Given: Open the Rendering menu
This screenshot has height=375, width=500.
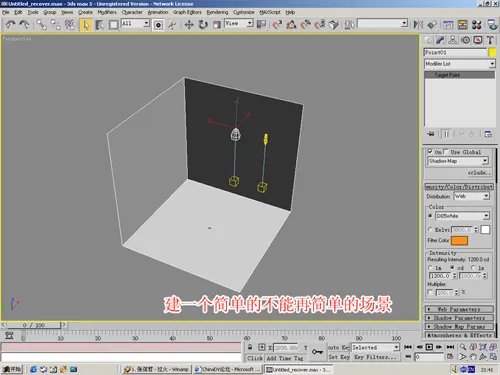Looking at the screenshot, I should pos(217,12).
